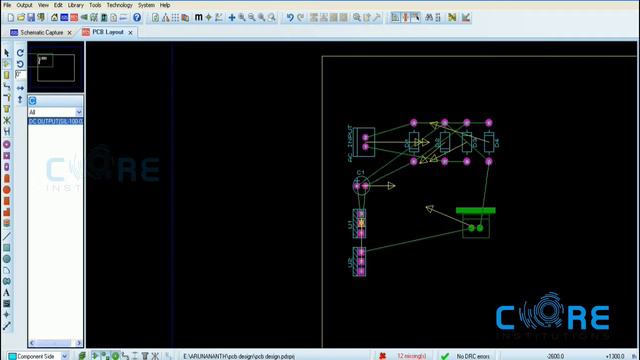Open the Component Side layer selector dropdown
Screen dimensions: 640x360
point(64,356)
